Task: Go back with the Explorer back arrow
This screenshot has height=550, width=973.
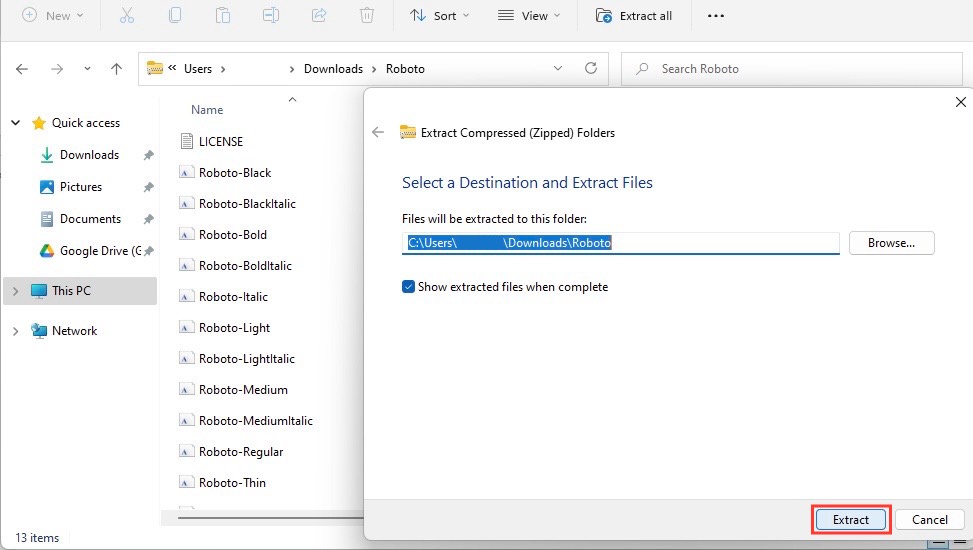Action: (x=22, y=69)
